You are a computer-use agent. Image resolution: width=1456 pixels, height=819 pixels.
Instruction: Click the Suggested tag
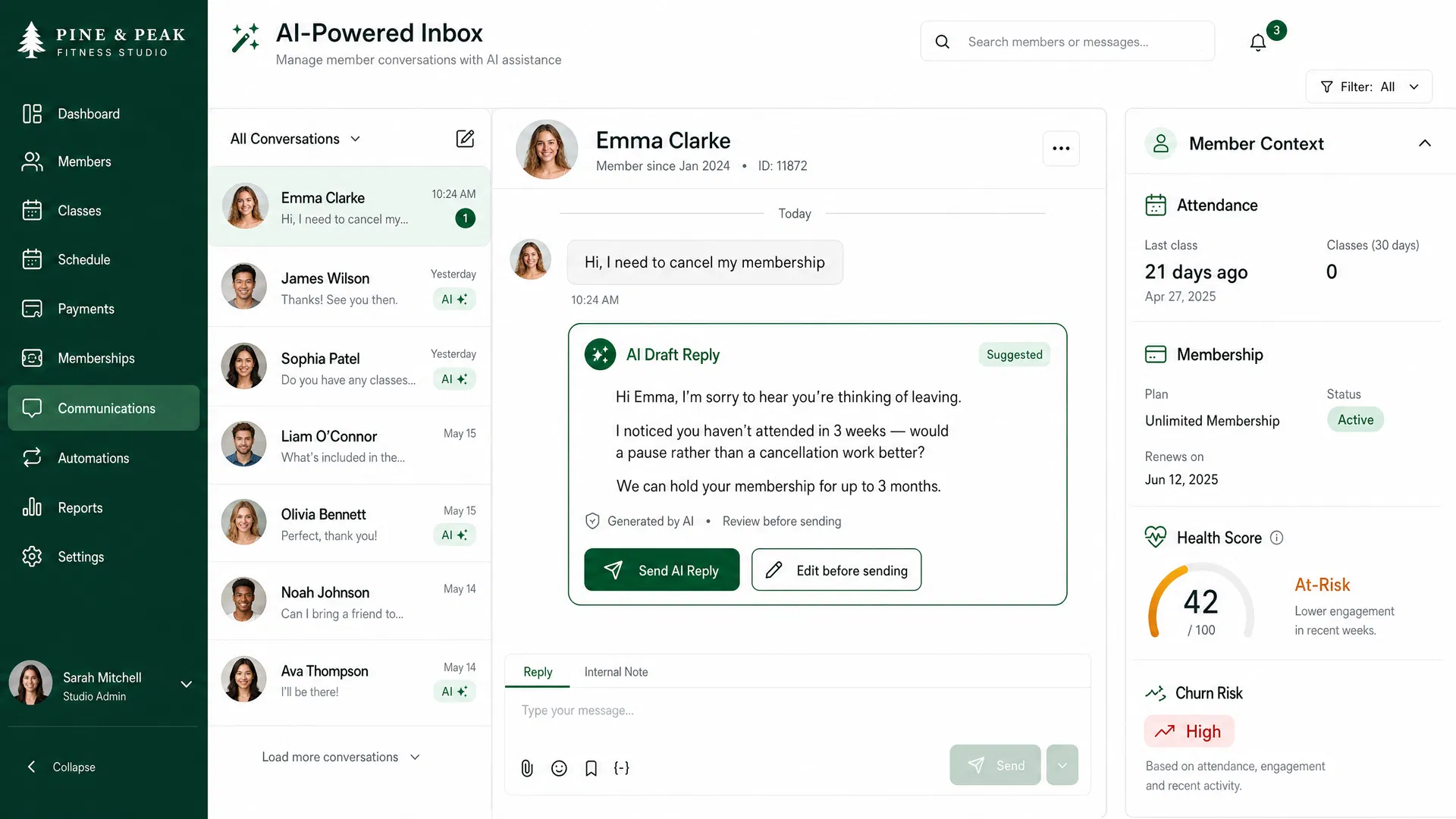1014,354
